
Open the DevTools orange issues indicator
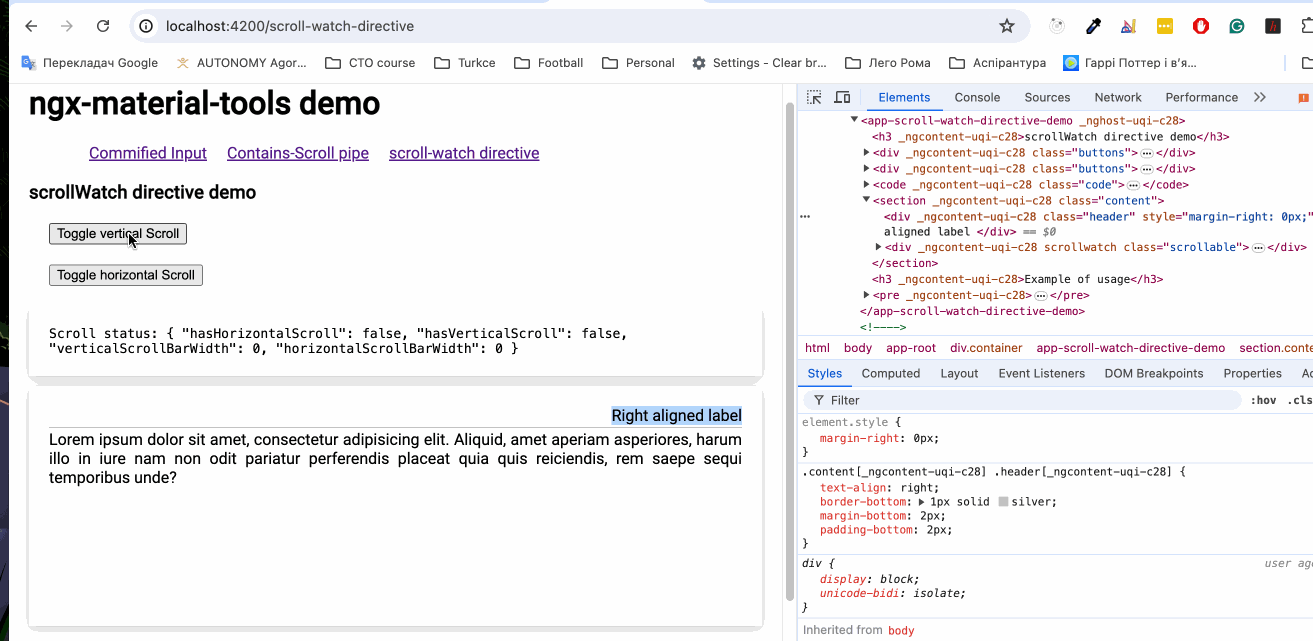pos(1303,98)
